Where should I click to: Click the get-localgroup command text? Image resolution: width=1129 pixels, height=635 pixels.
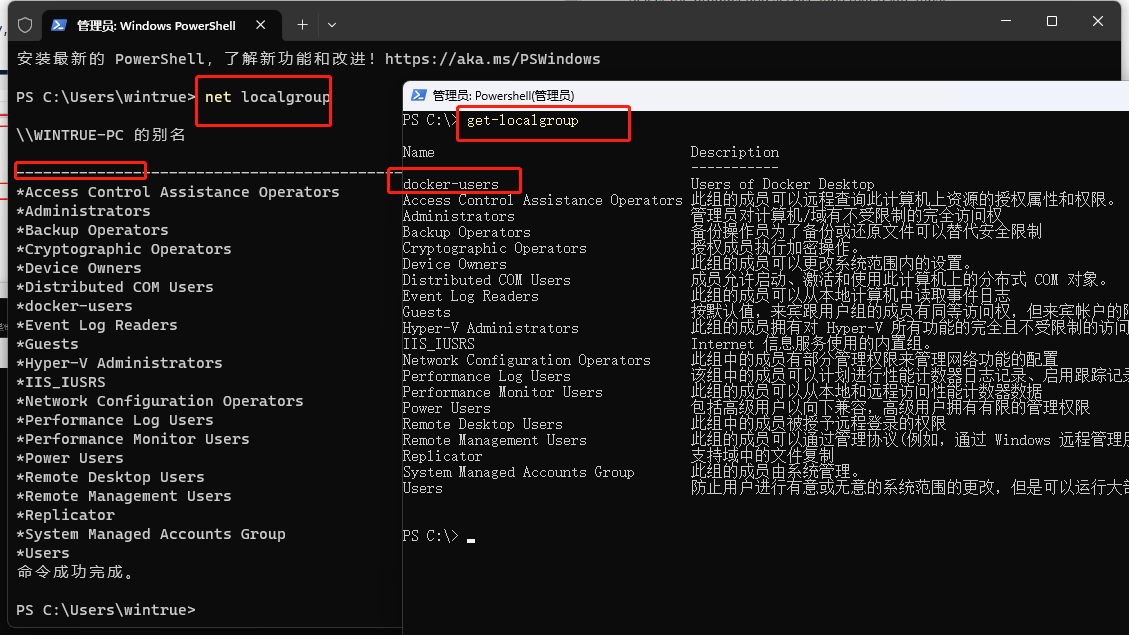(x=523, y=120)
